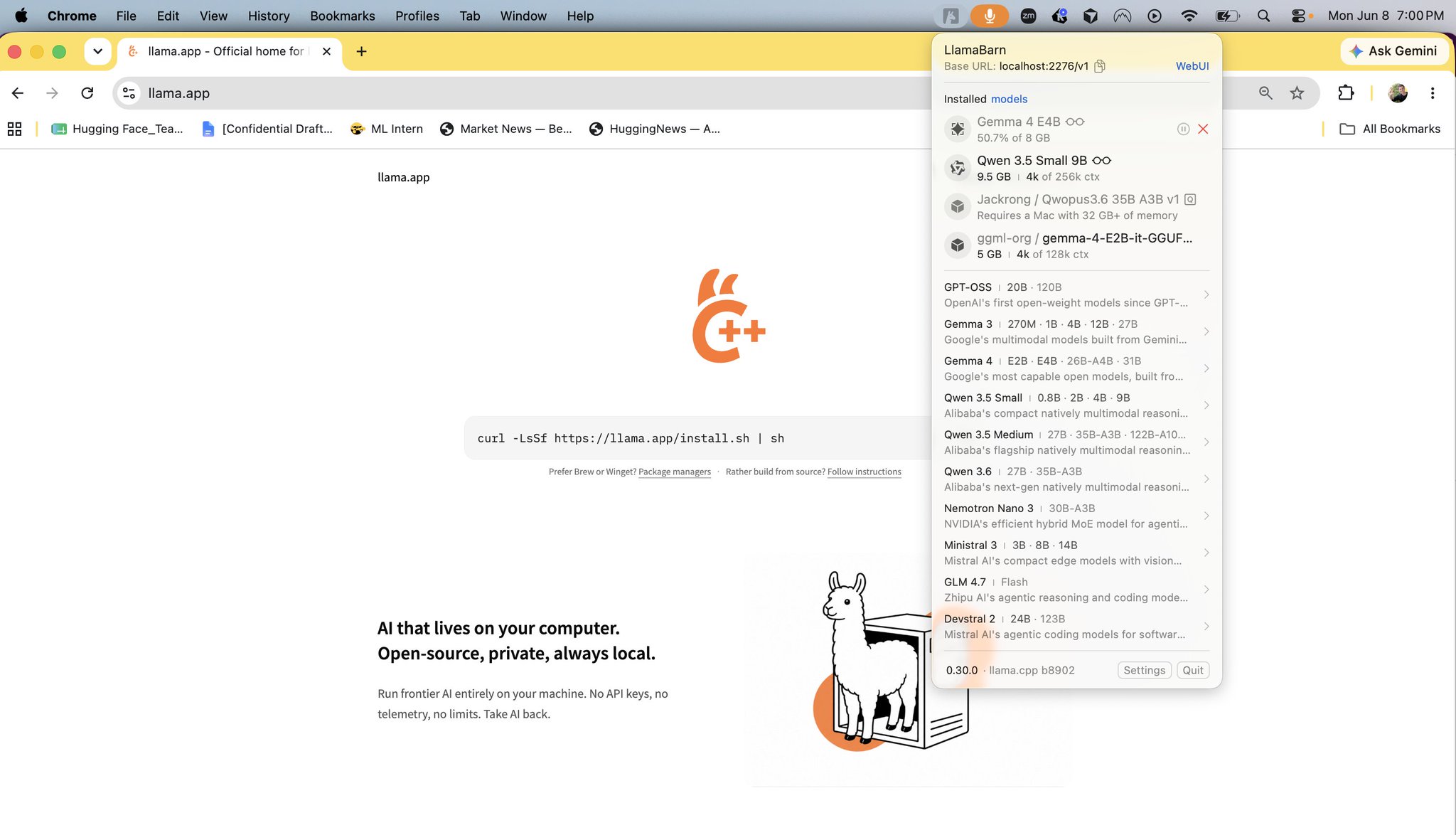This screenshot has width=1456, height=835.
Task: Open Chrome three-dot menu
Action: (1432, 93)
